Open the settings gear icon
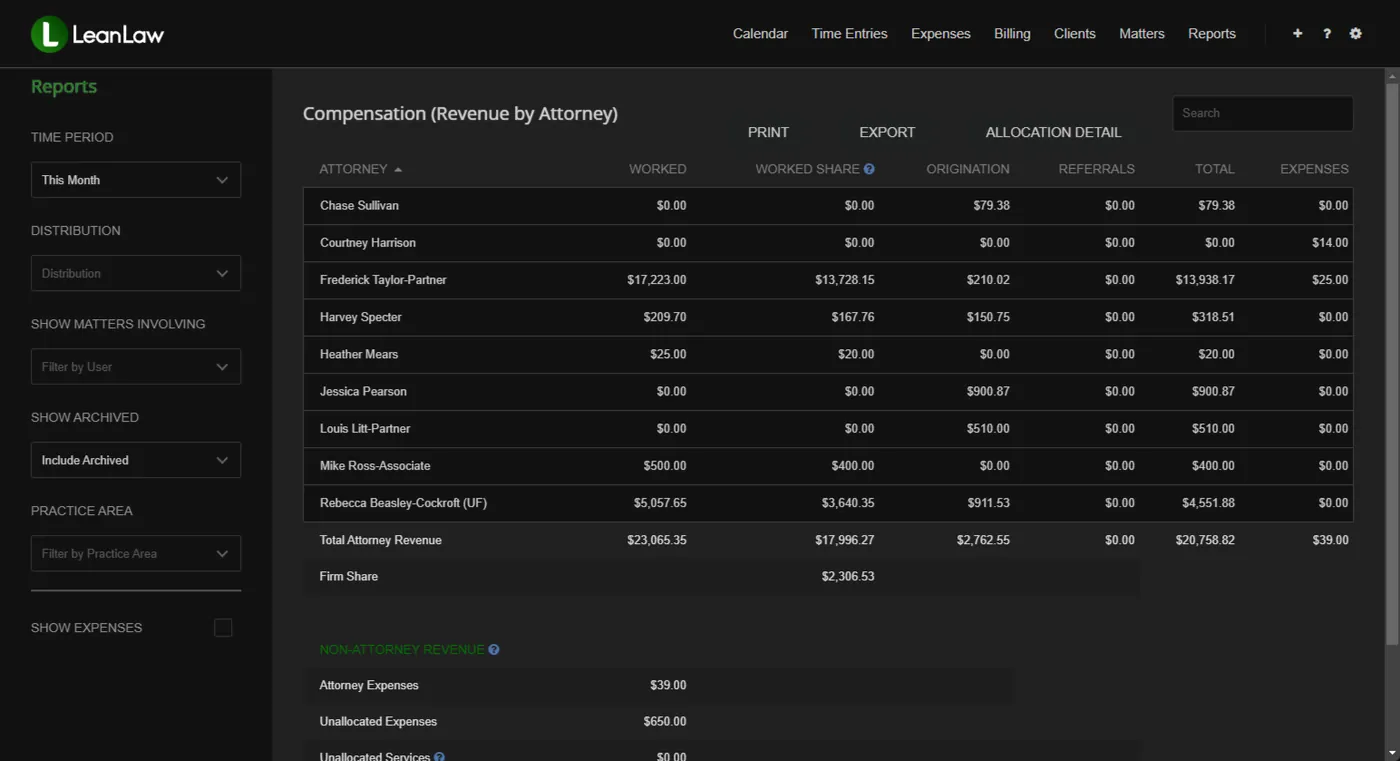The height and width of the screenshot is (761, 1400). pos(1356,33)
